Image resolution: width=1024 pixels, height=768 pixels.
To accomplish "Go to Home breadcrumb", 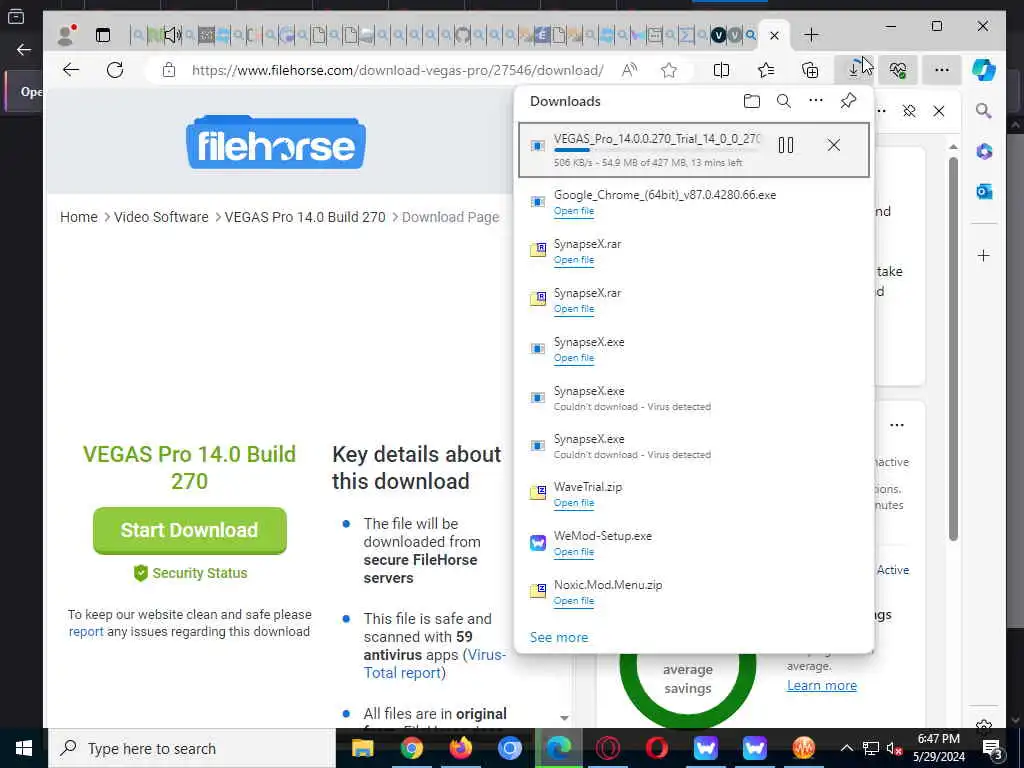I will point(79,217).
